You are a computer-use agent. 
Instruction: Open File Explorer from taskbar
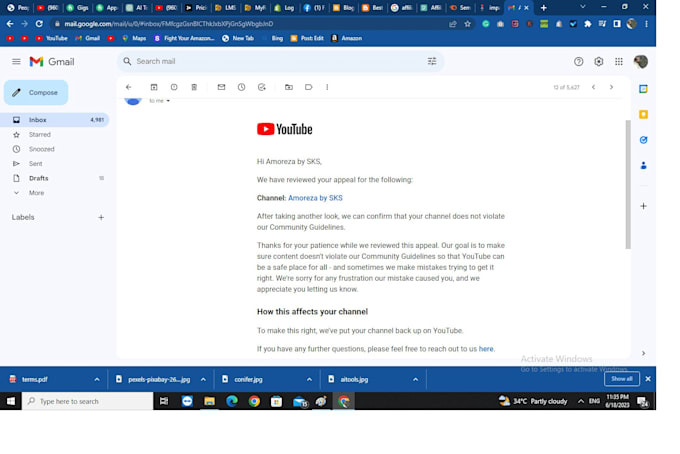pos(209,402)
